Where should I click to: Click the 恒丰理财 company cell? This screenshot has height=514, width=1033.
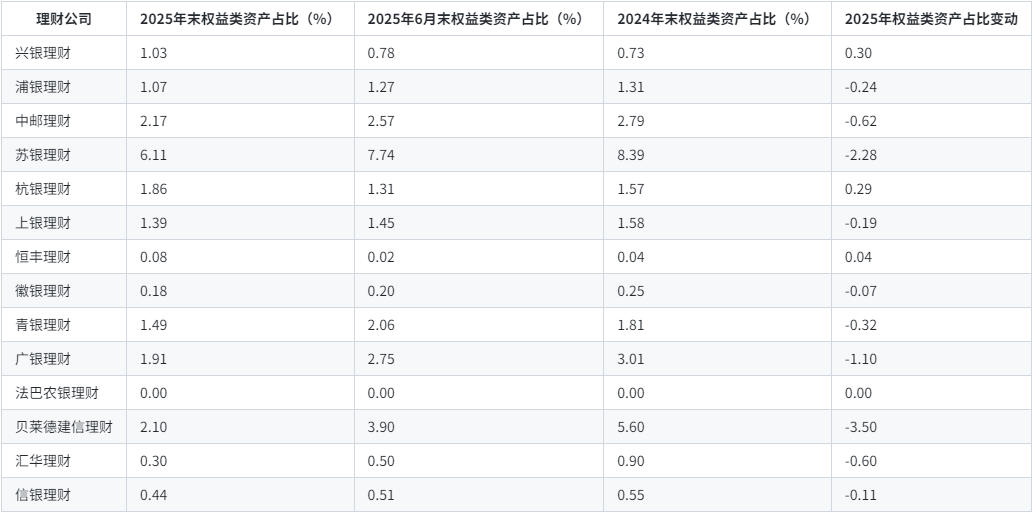(44, 257)
